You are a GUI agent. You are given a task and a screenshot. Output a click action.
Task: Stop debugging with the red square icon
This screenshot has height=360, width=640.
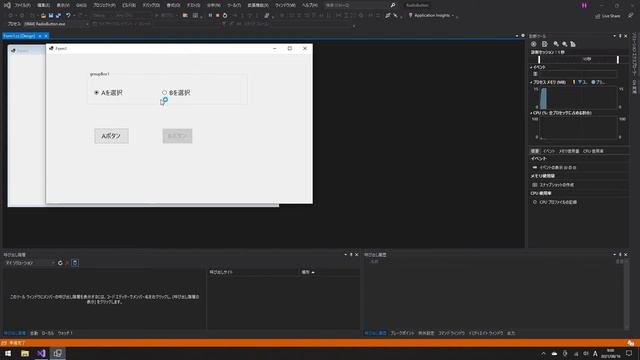[x=218, y=16]
